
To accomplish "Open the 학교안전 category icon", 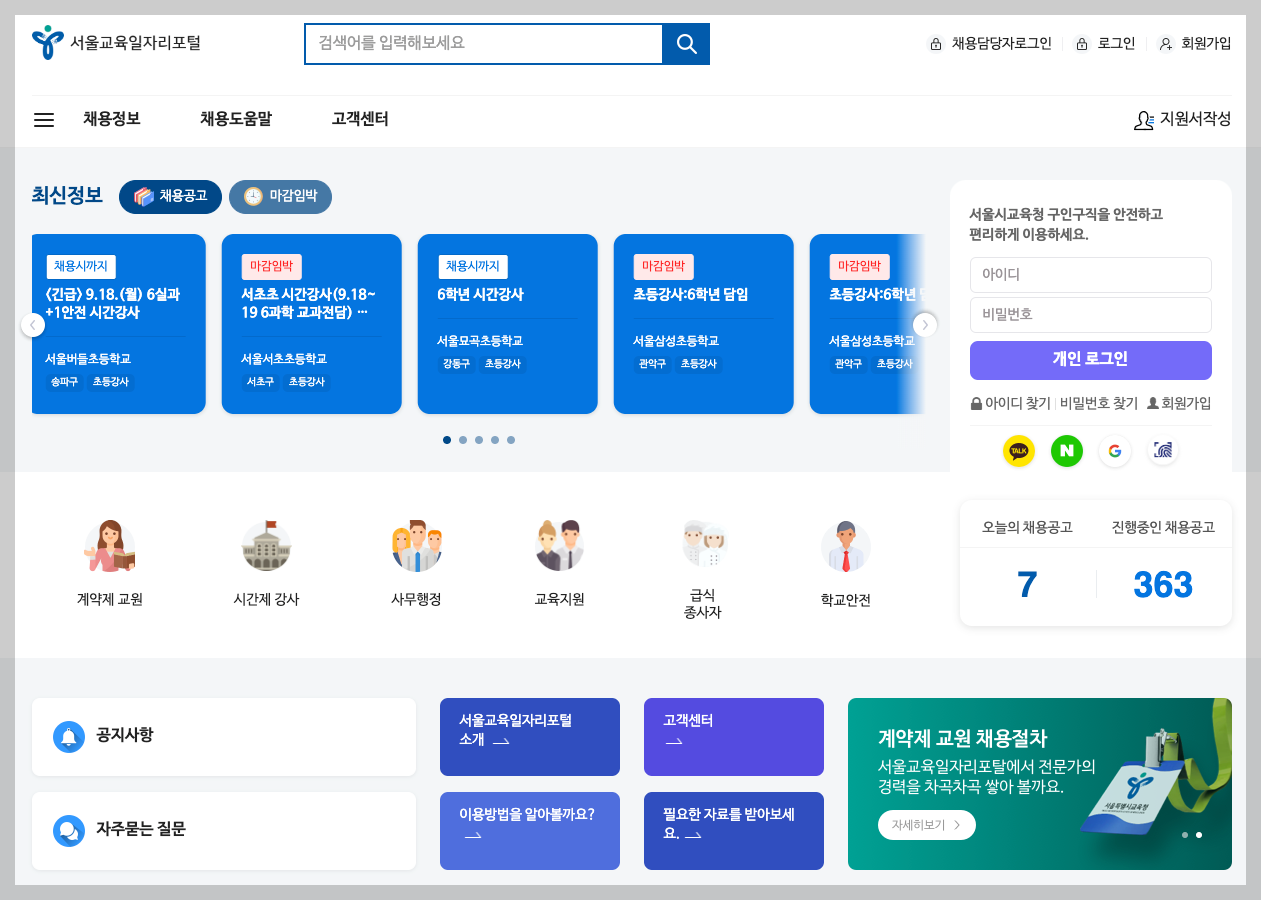I will pos(845,546).
